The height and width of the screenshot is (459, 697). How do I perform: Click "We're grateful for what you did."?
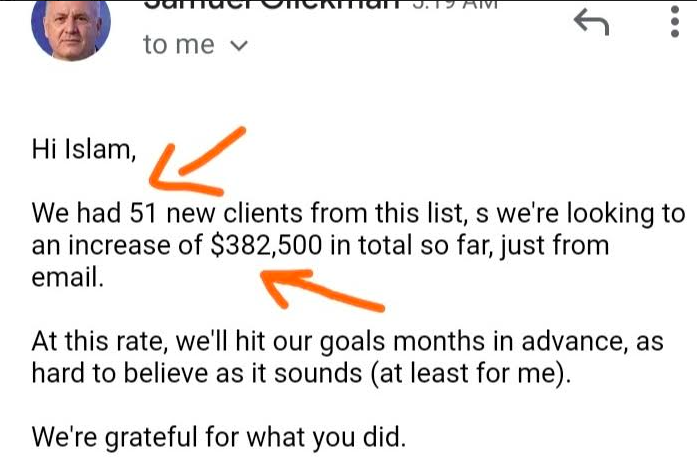click(x=219, y=437)
